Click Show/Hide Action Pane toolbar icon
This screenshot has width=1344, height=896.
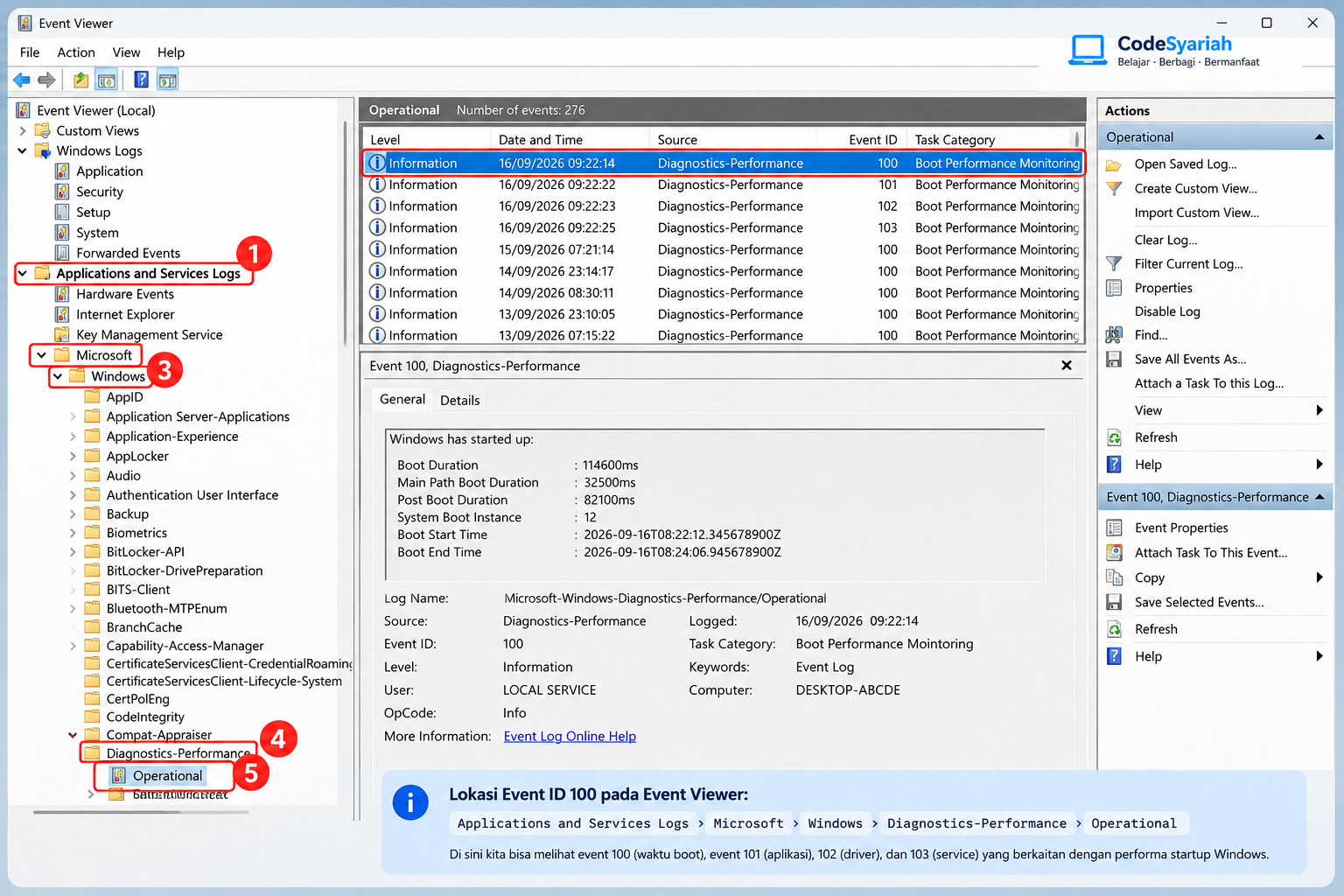167,80
